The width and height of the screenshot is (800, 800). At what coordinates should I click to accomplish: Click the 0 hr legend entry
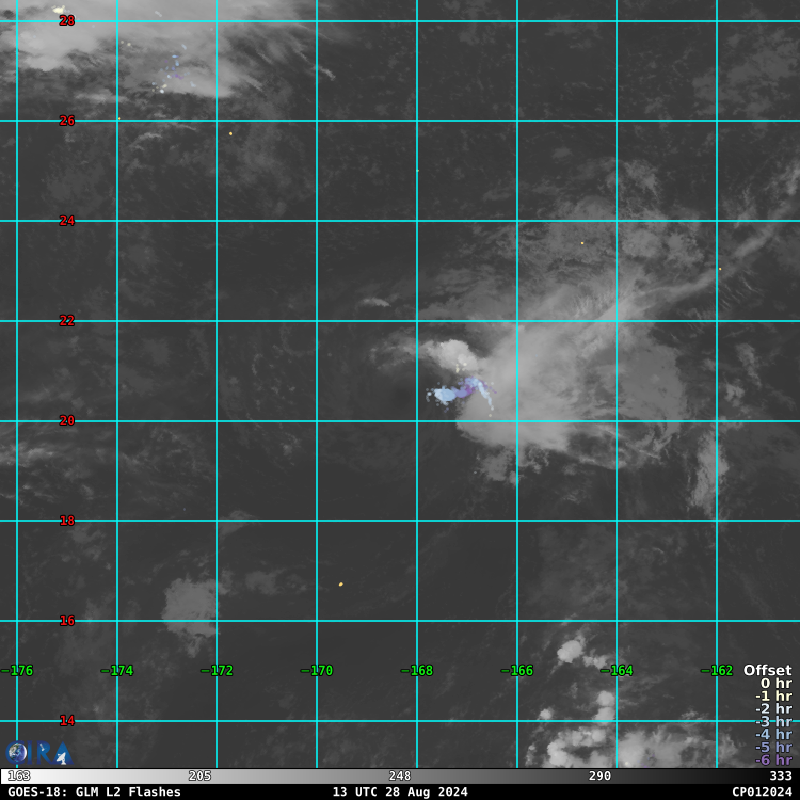click(776, 683)
